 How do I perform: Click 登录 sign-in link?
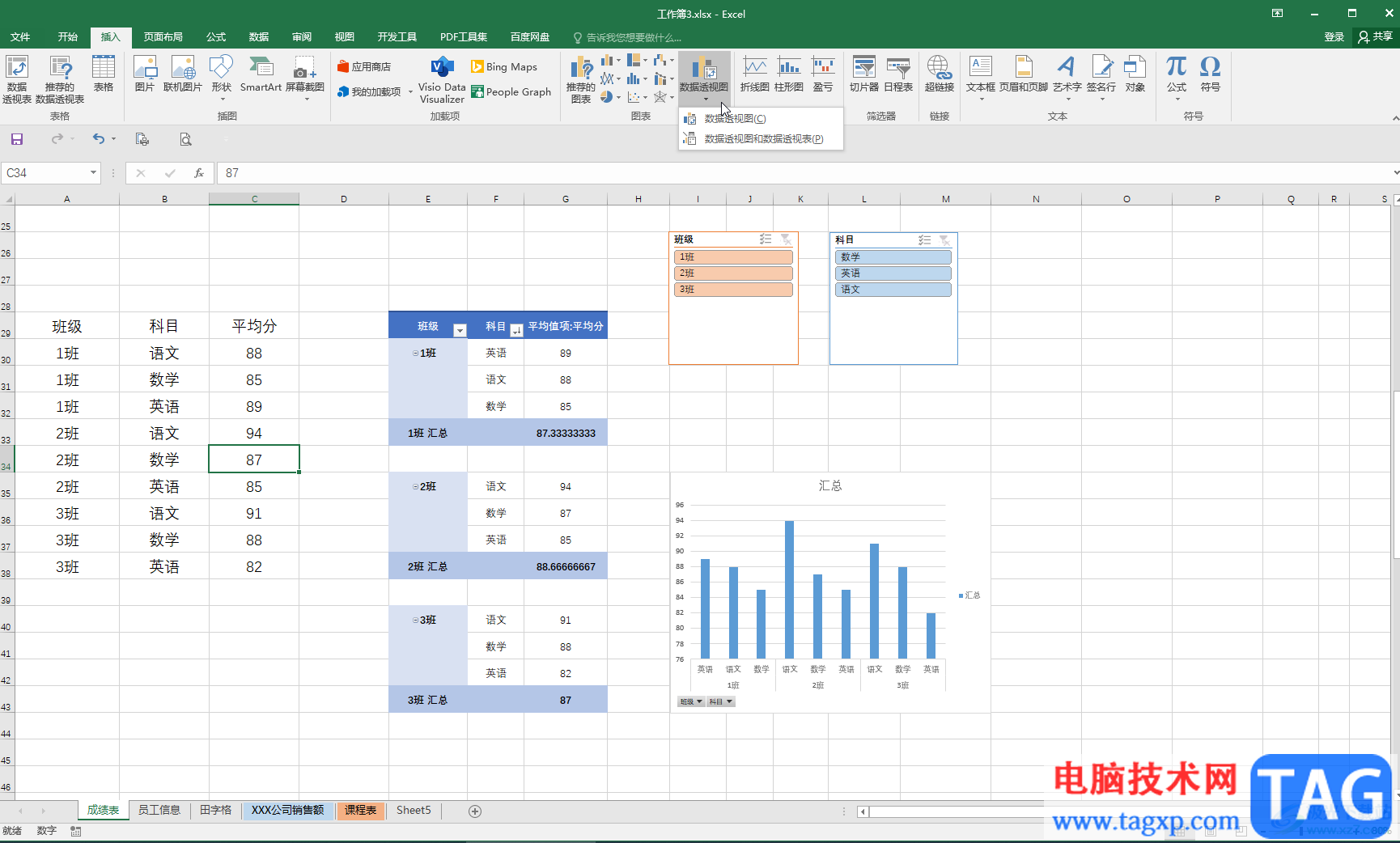point(1334,37)
